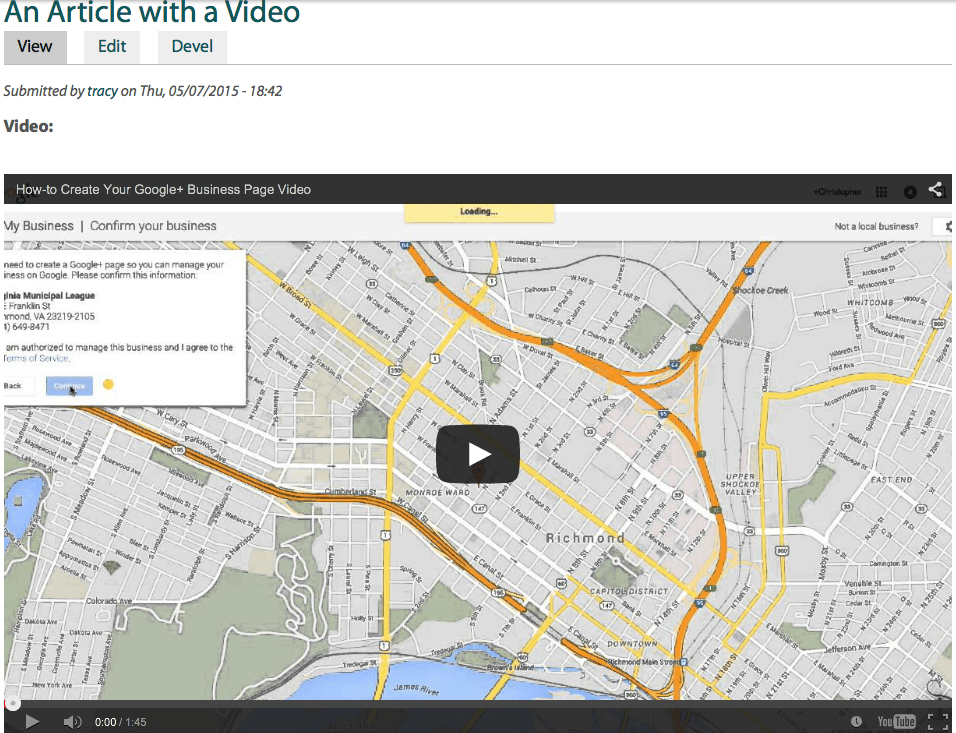Click the Watch Later clock icon
Viewport: 956px width, 733px height.
pyautogui.click(x=856, y=722)
